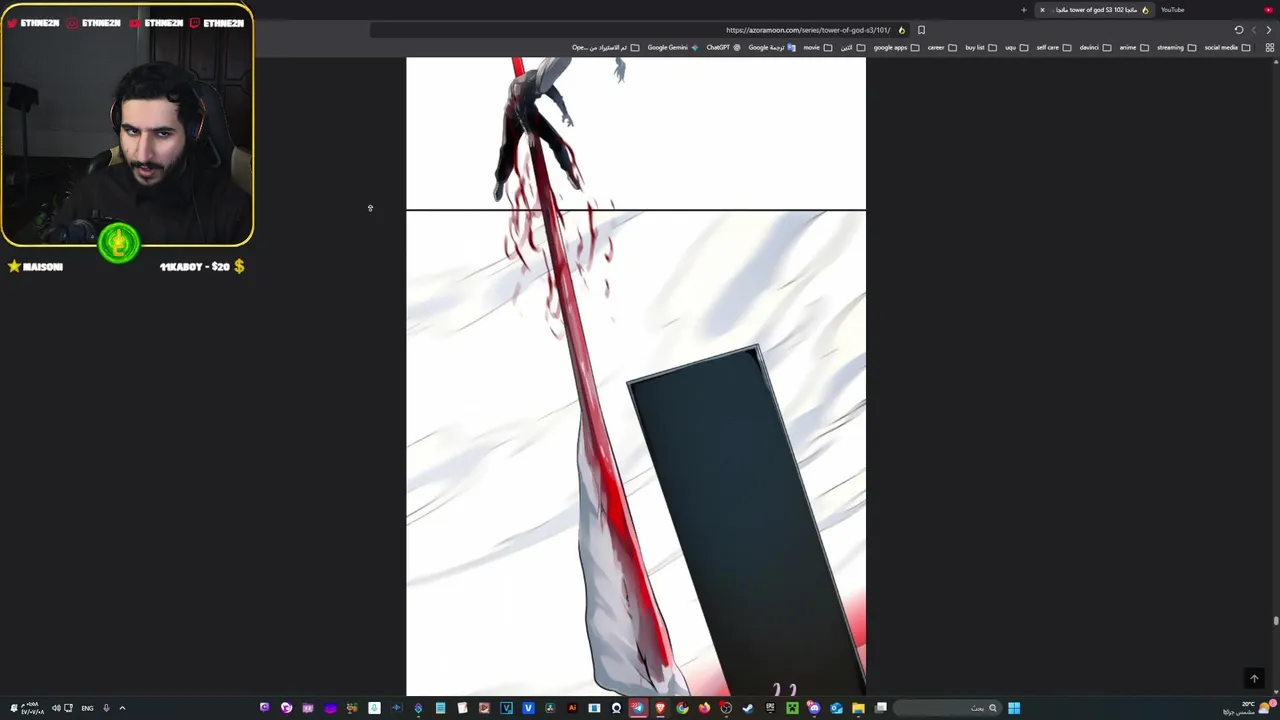1280x720 pixels.
Task: Open the taskbar clock and date
Action: 31,708
